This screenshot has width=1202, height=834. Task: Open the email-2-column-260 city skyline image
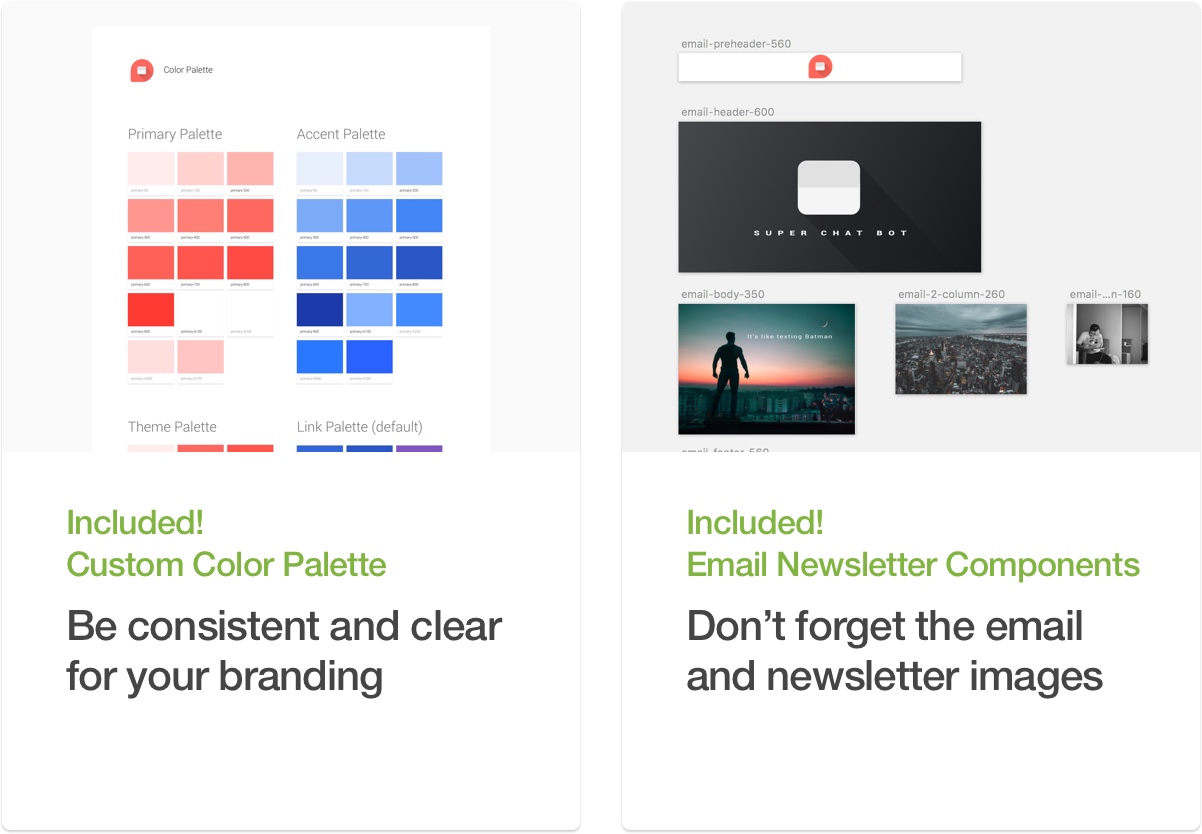(x=961, y=349)
